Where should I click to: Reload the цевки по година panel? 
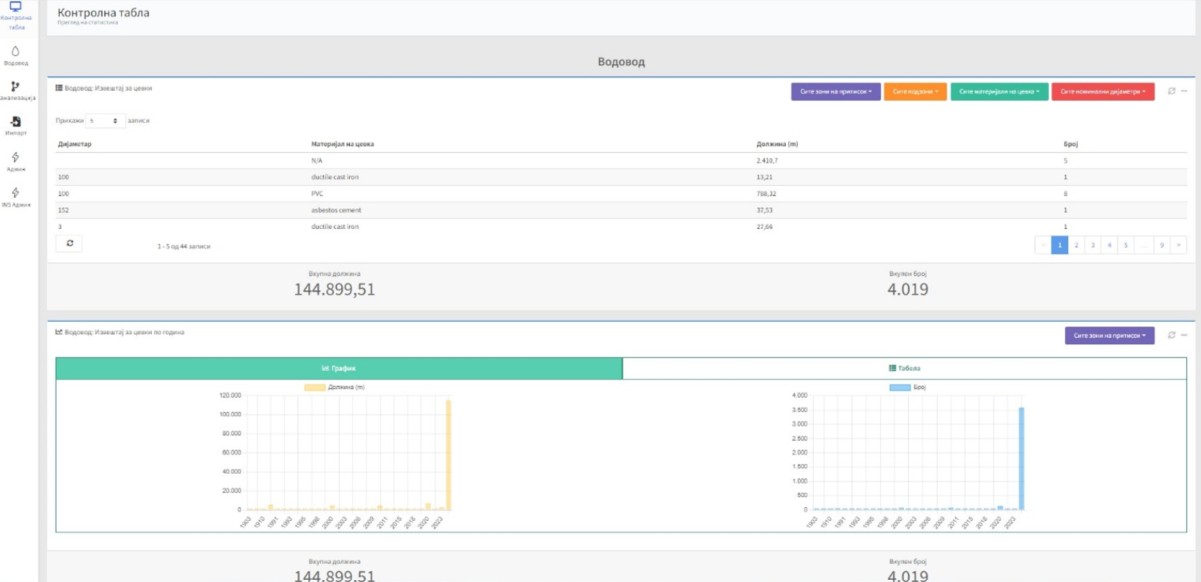click(1171, 335)
